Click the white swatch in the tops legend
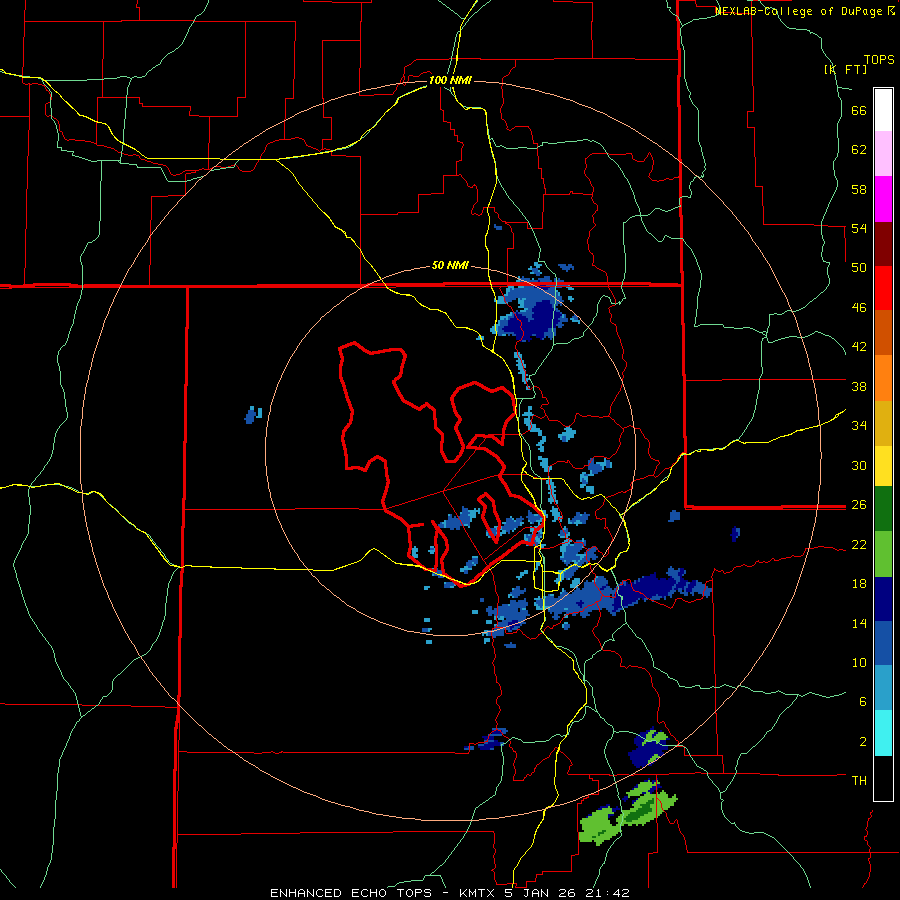900x900 pixels. 883,110
